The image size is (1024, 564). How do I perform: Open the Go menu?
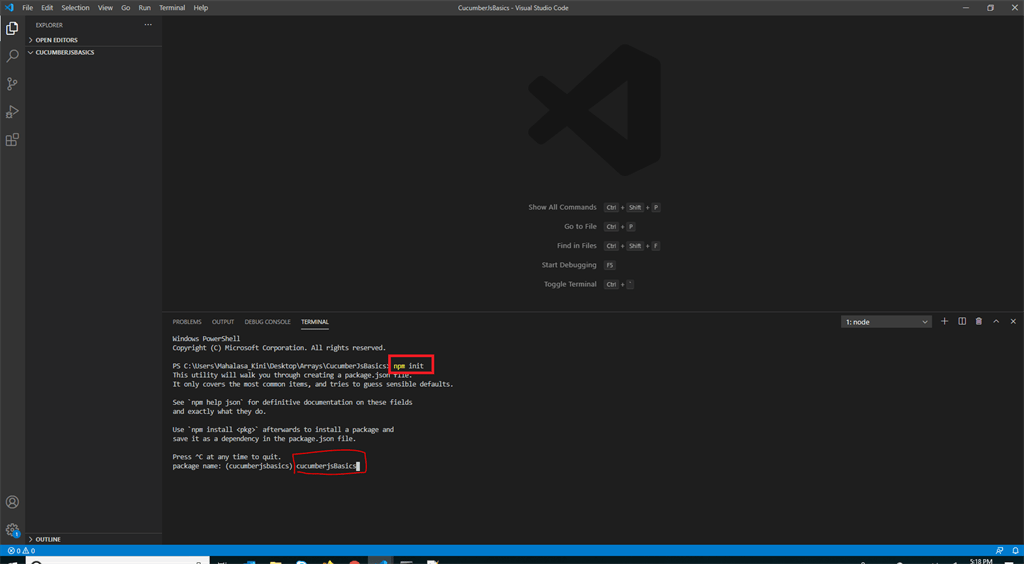pyautogui.click(x=125, y=8)
